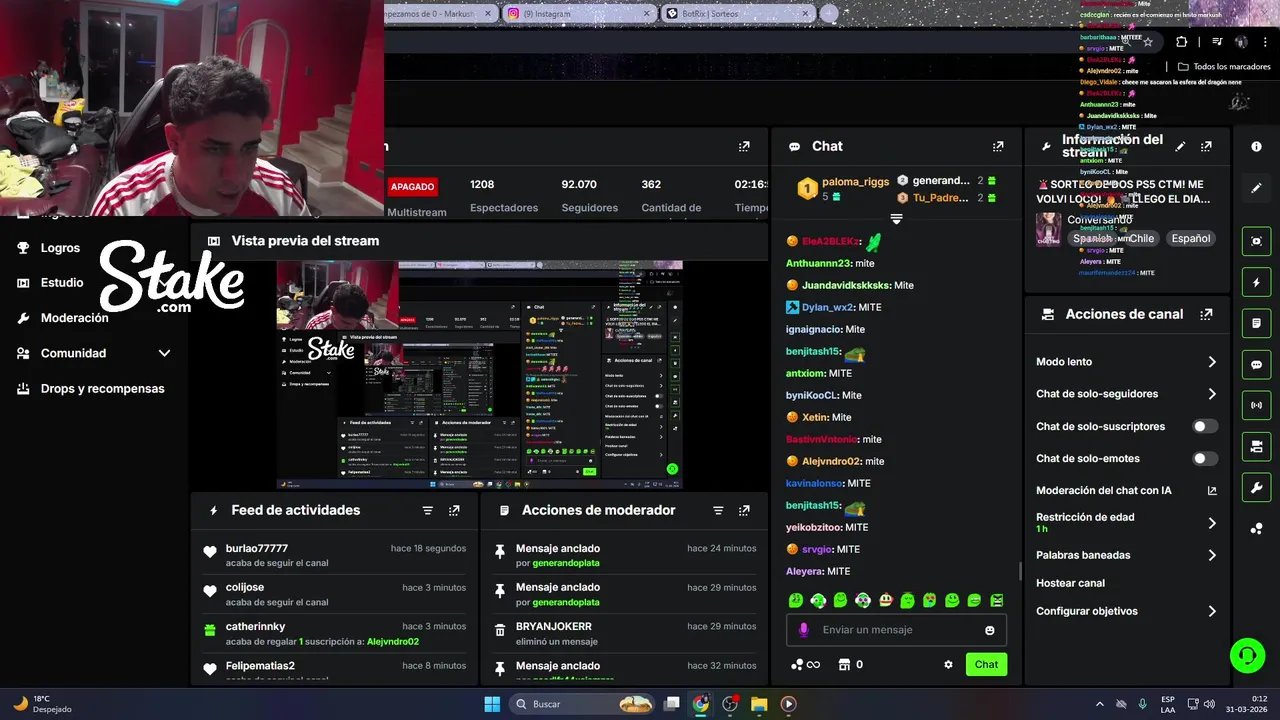Toggle activity feed lightning icon in right rail
This screenshot has width=1280, height=720.
tap(1257, 283)
